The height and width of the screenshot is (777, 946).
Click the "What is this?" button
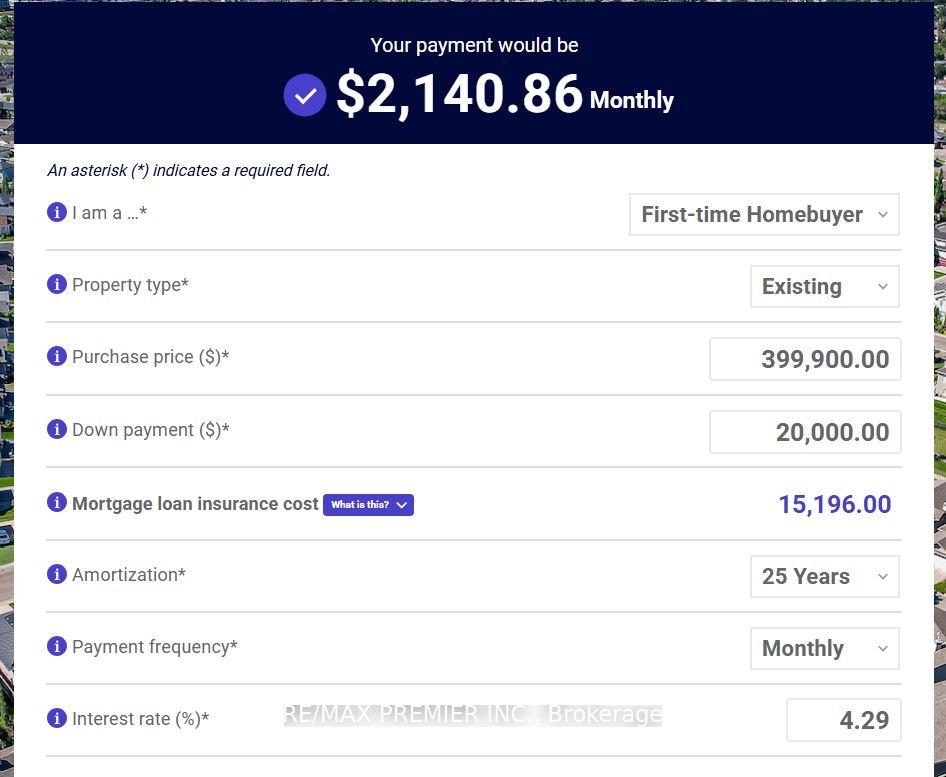point(368,505)
